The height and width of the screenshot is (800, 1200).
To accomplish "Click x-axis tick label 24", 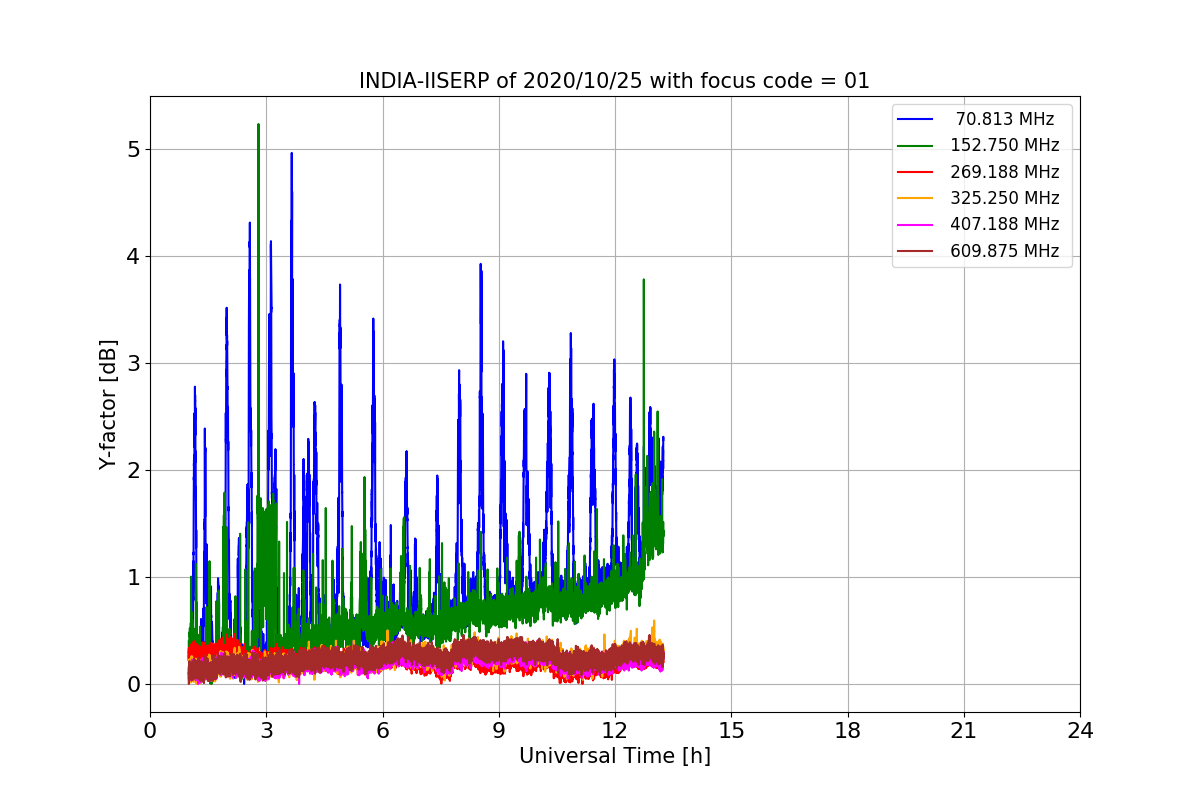I will pos(1080,731).
